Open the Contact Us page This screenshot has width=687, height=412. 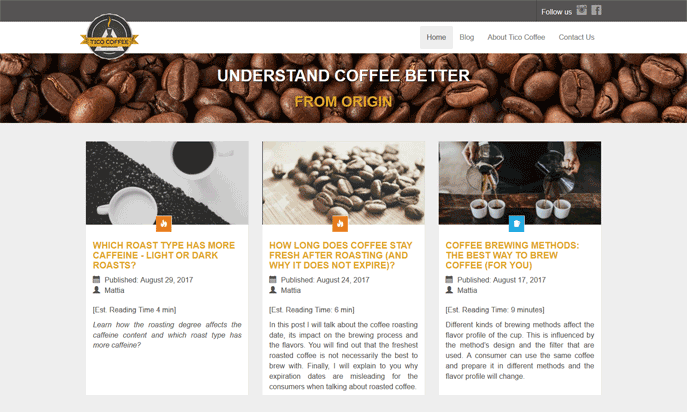pos(576,37)
